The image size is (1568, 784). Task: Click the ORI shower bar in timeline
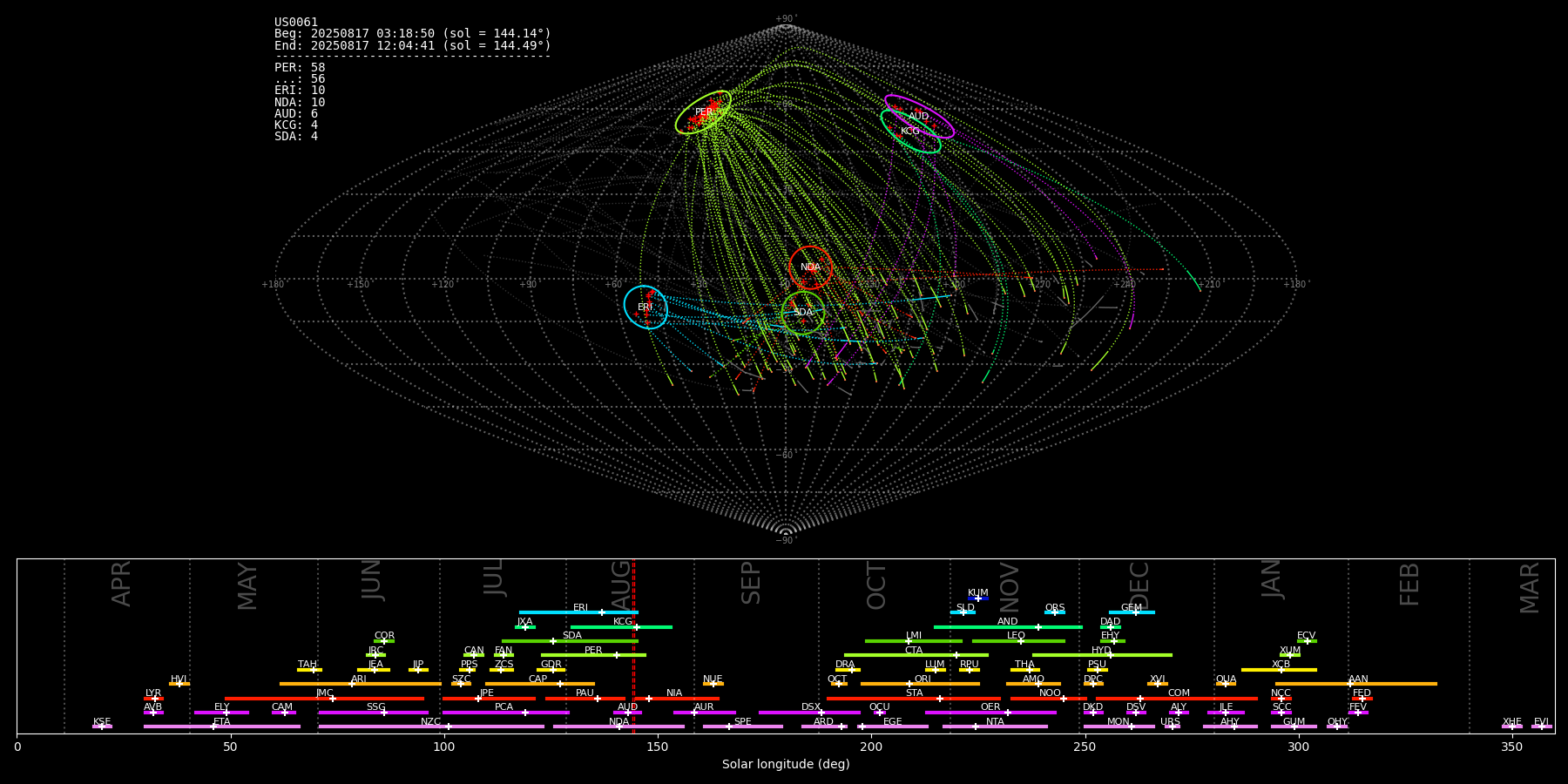coord(920,684)
